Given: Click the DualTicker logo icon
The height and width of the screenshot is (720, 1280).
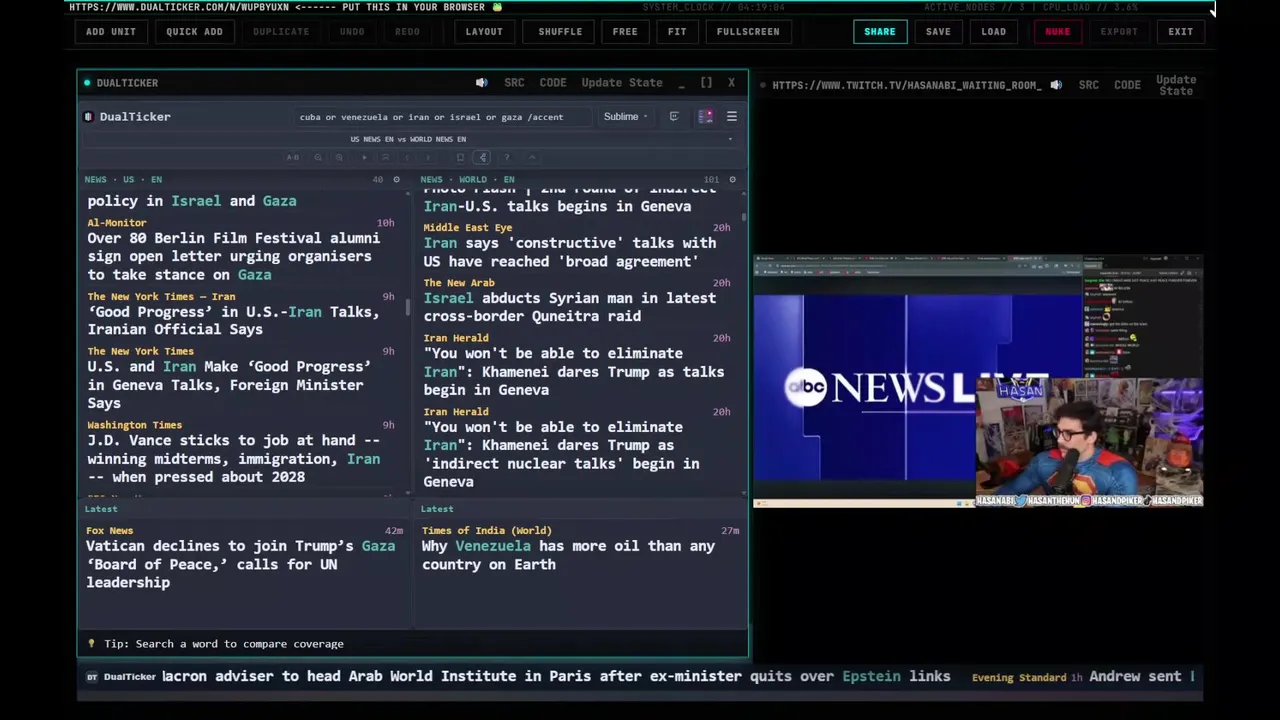Looking at the screenshot, I should click(x=88, y=117).
